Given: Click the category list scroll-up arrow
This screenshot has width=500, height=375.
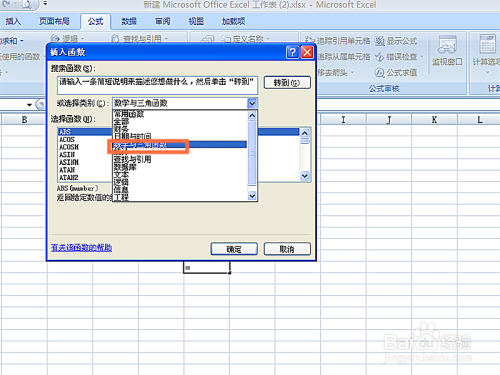Looking at the screenshot, I should (252, 115).
